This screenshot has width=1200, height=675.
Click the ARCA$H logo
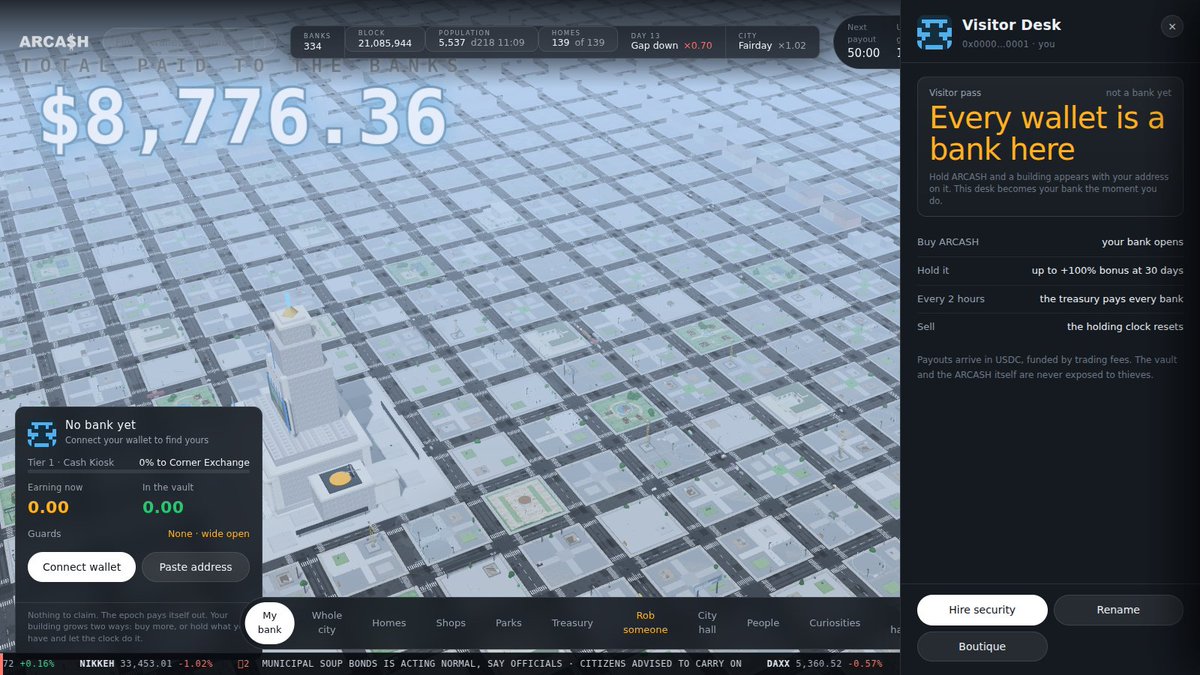(x=54, y=41)
